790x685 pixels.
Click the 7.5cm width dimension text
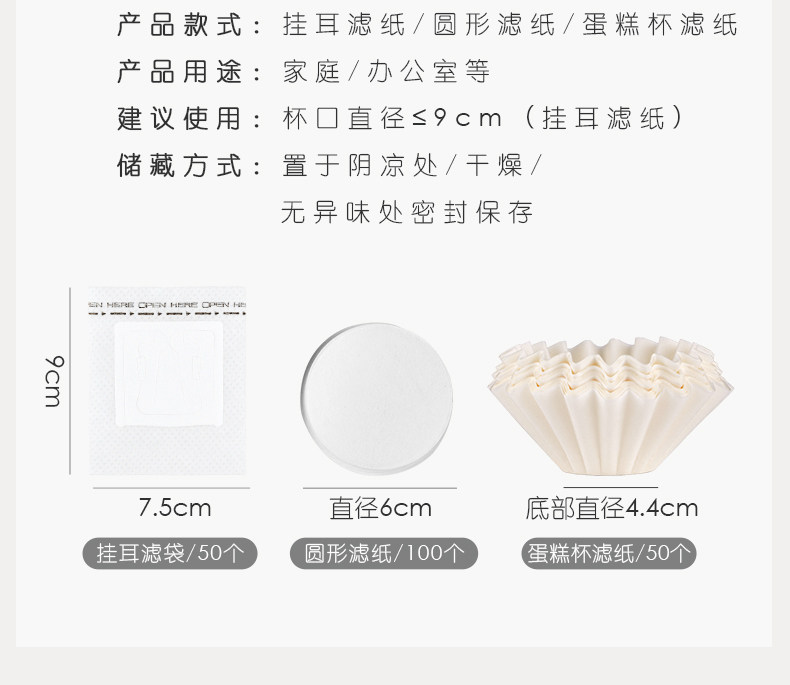175,508
